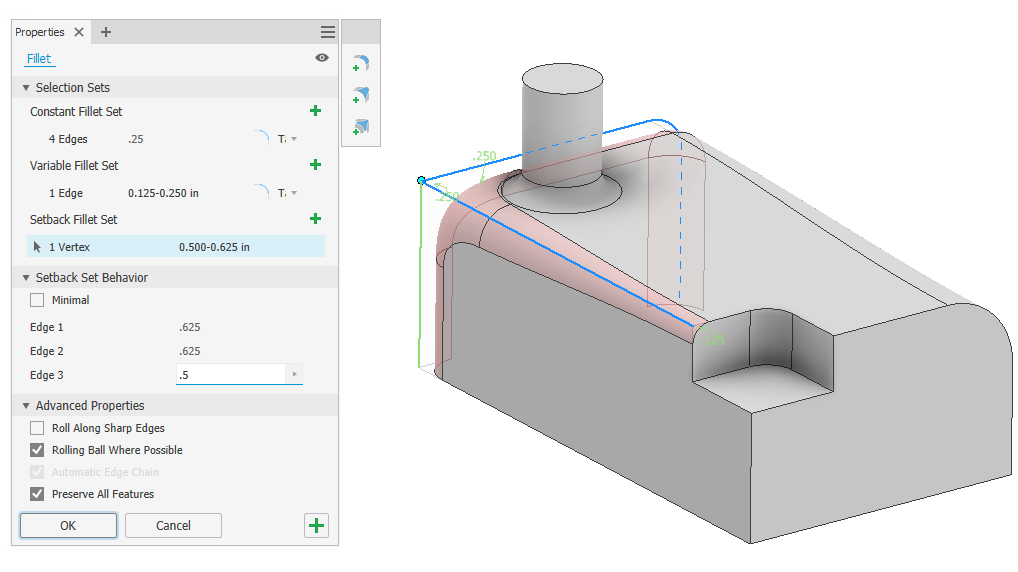
Task: Click the OK button
Action: pyautogui.click(x=68, y=525)
